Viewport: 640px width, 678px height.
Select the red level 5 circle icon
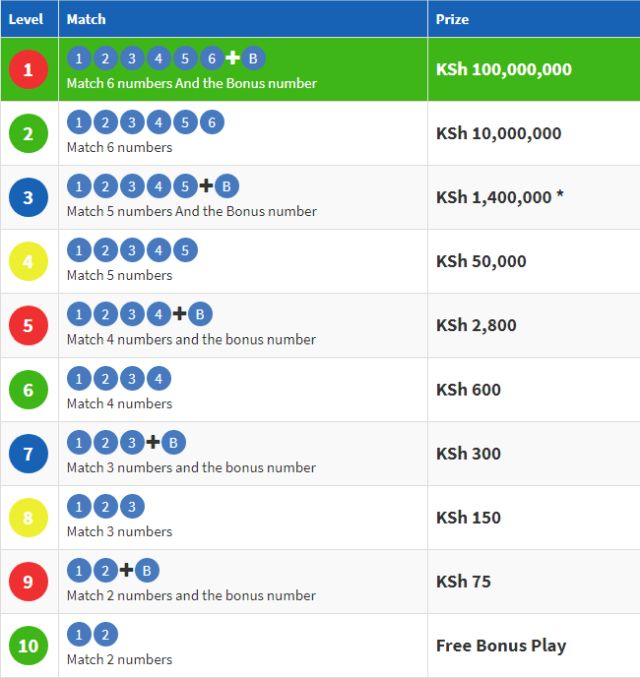(28, 326)
